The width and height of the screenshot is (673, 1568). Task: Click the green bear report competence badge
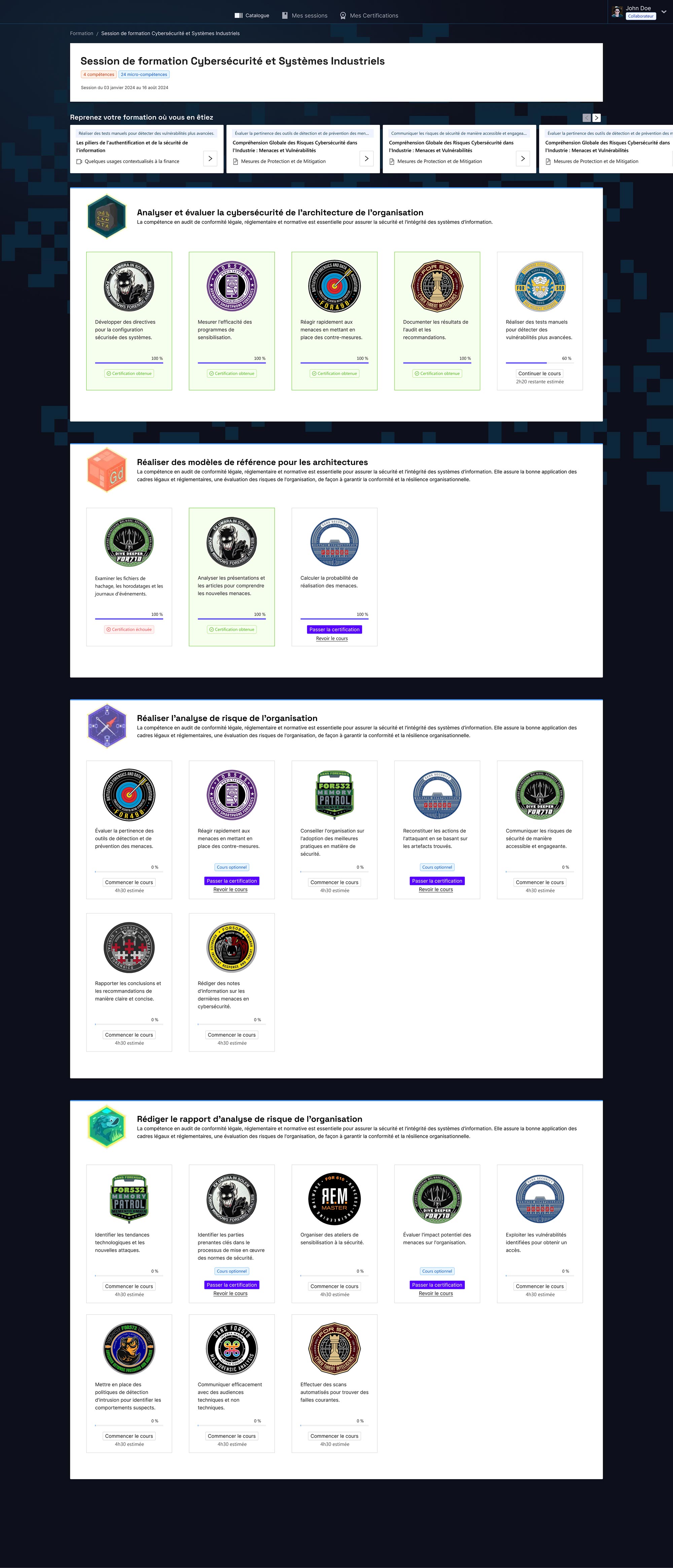coord(106,1126)
